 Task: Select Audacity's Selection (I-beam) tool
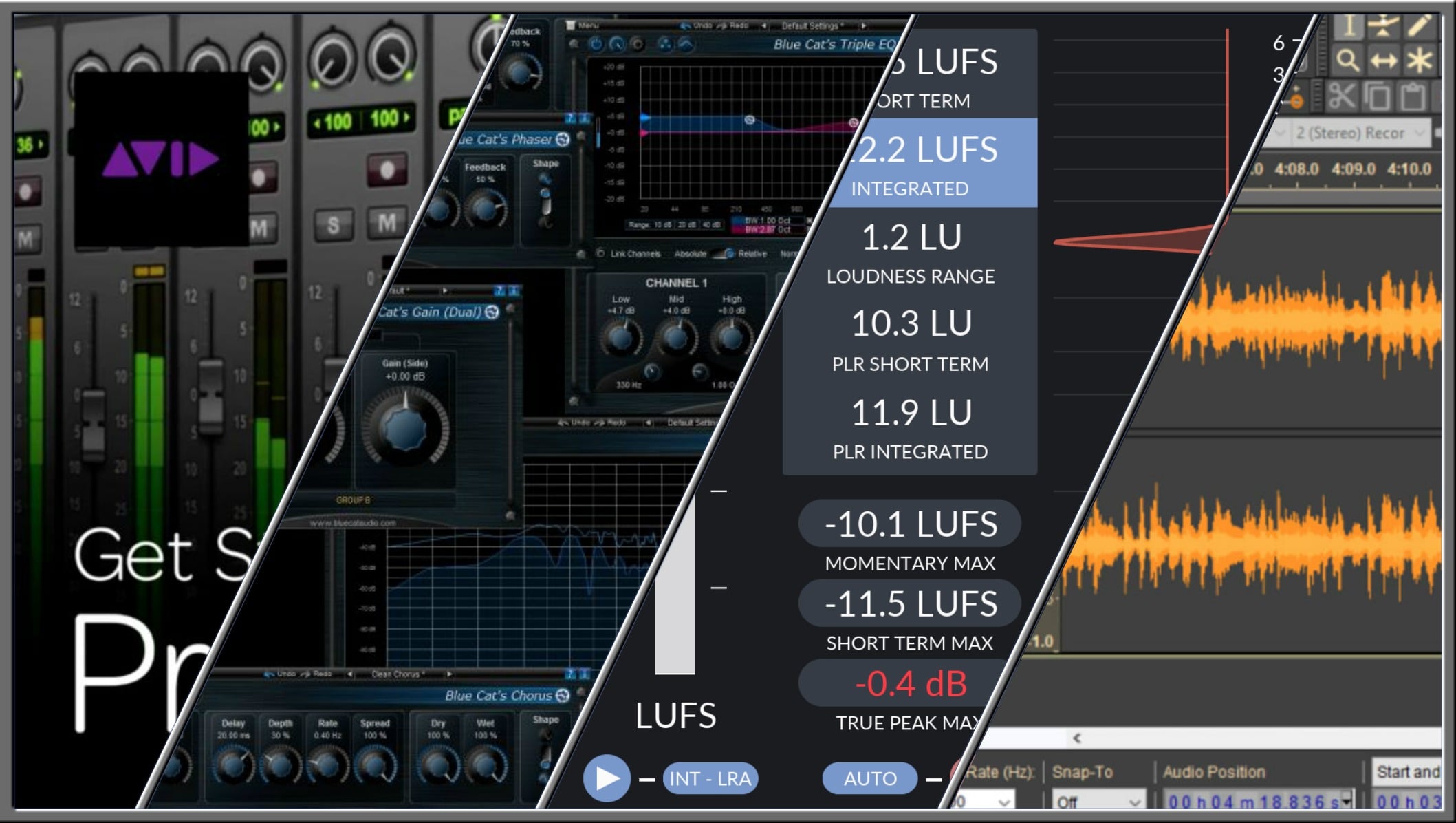(1349, 26)
